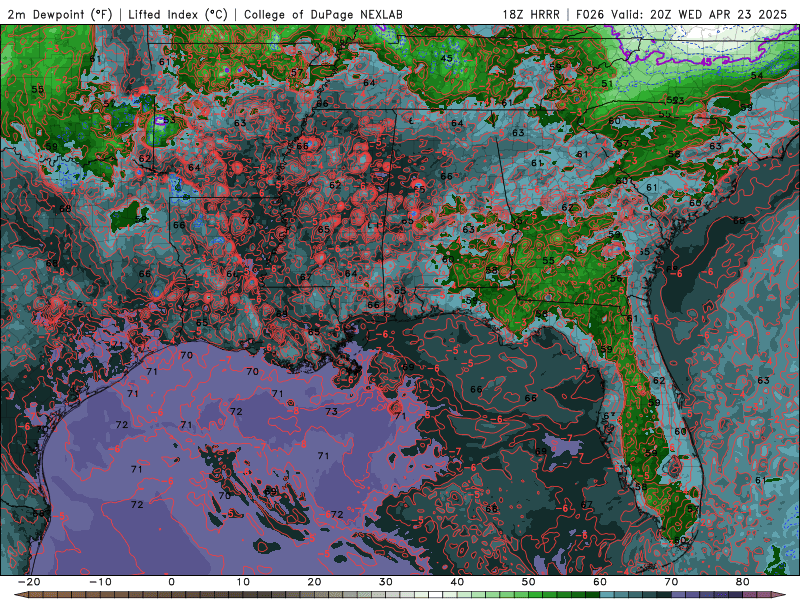Click the '-10' label on the color scale
The width and height of the screenshot is (800, 600).
[100, 582]
